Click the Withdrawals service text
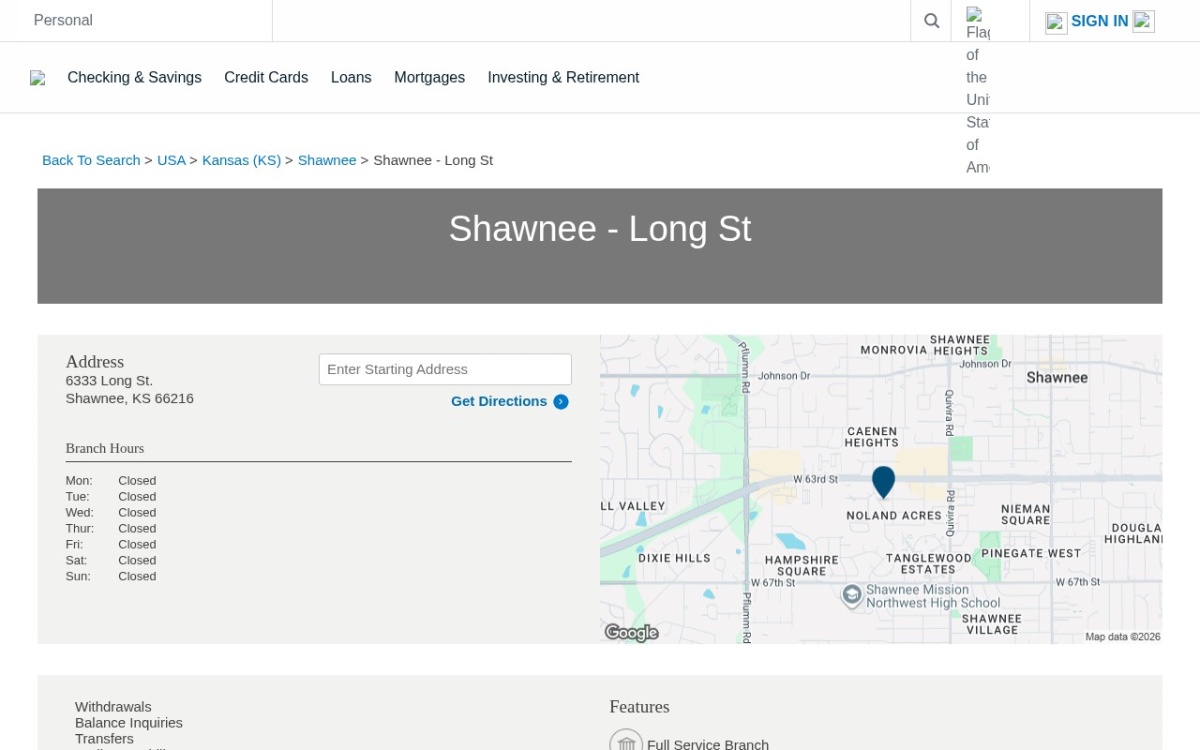Image resolution: width=1200 pixels, height=750 pixels. pyautogui.click(x=113, y=707)
